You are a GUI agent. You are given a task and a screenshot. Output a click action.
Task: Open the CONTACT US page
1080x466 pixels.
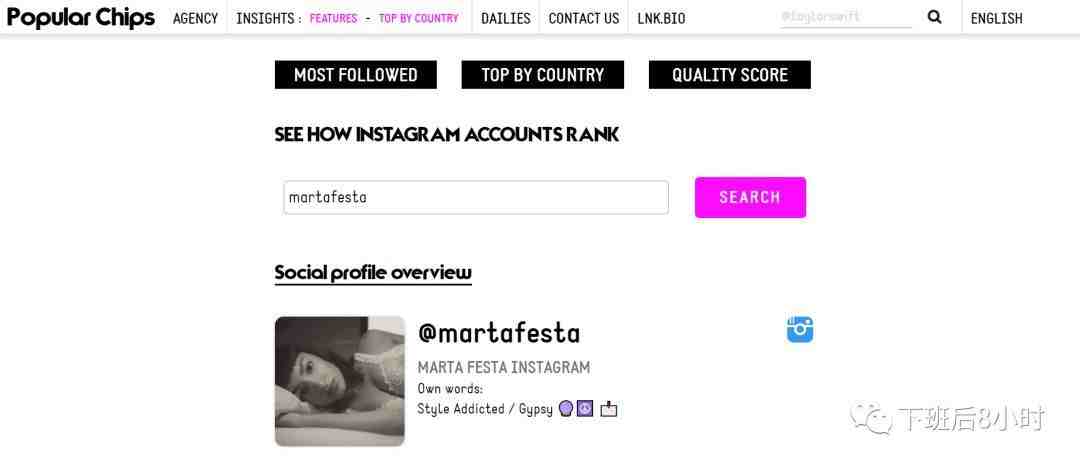click(x=584, y=18)
